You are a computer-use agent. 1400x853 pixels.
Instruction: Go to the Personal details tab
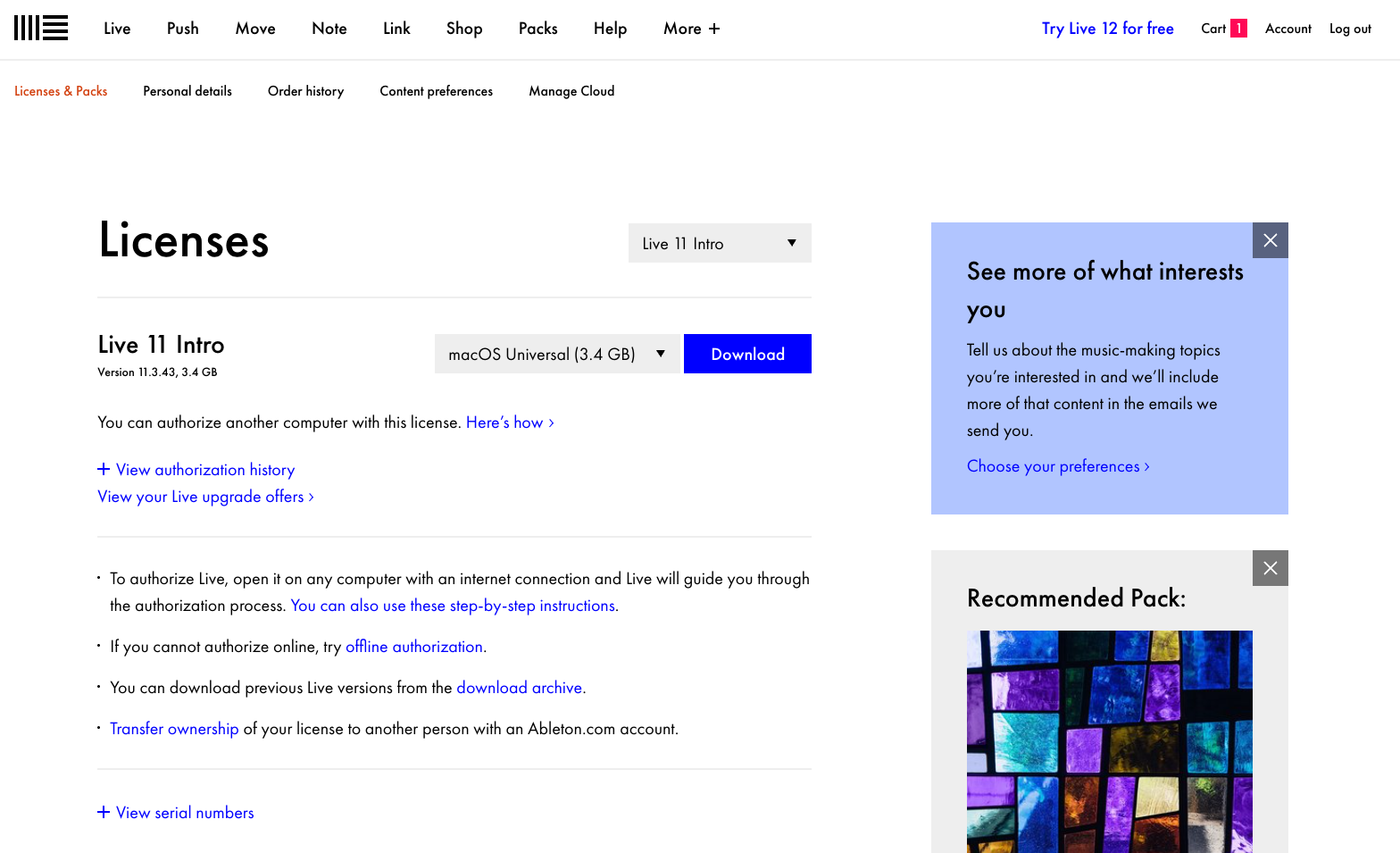click(x=187, y=91)
